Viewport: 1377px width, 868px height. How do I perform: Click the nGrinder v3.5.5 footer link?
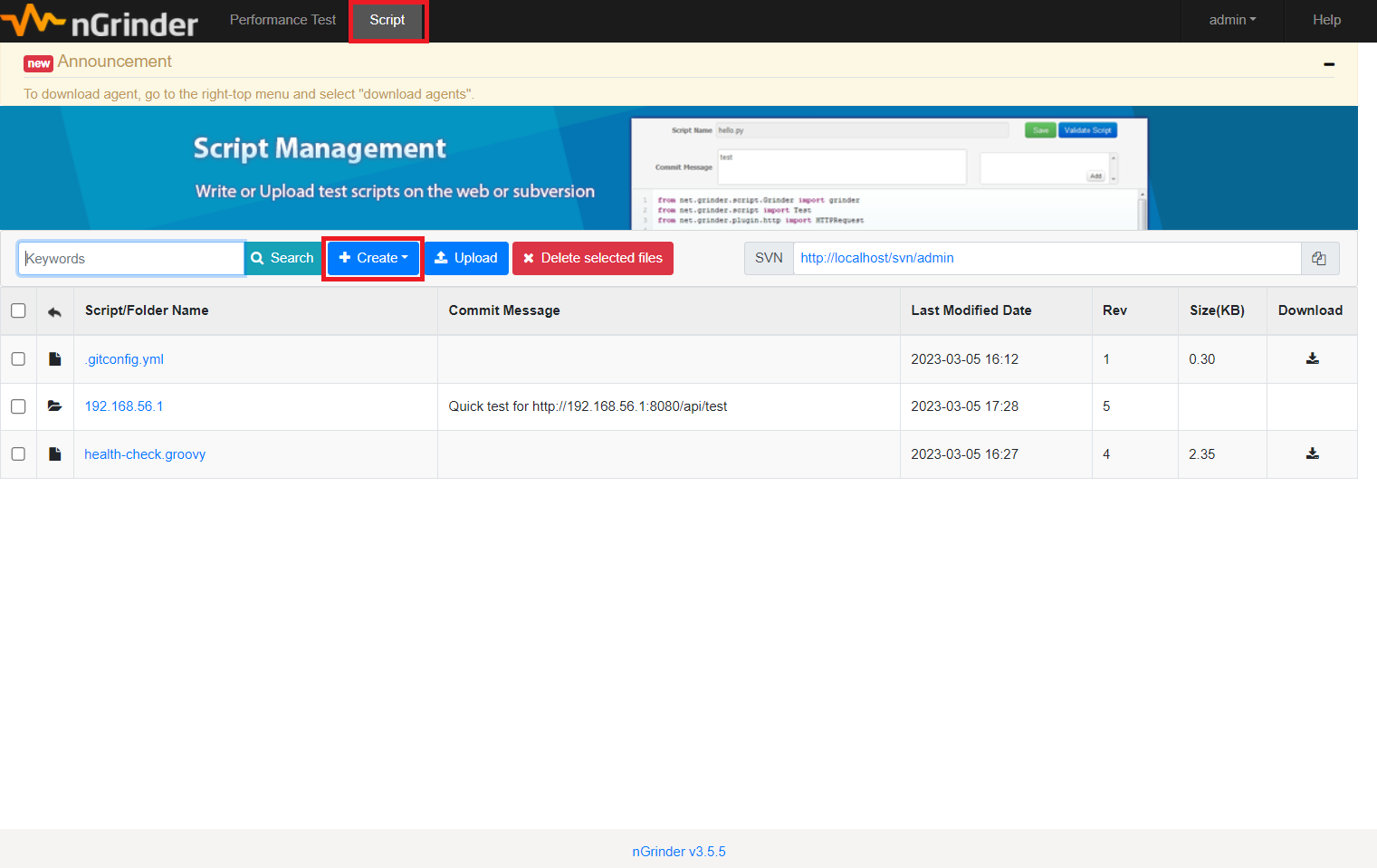[x=679, y=852]
